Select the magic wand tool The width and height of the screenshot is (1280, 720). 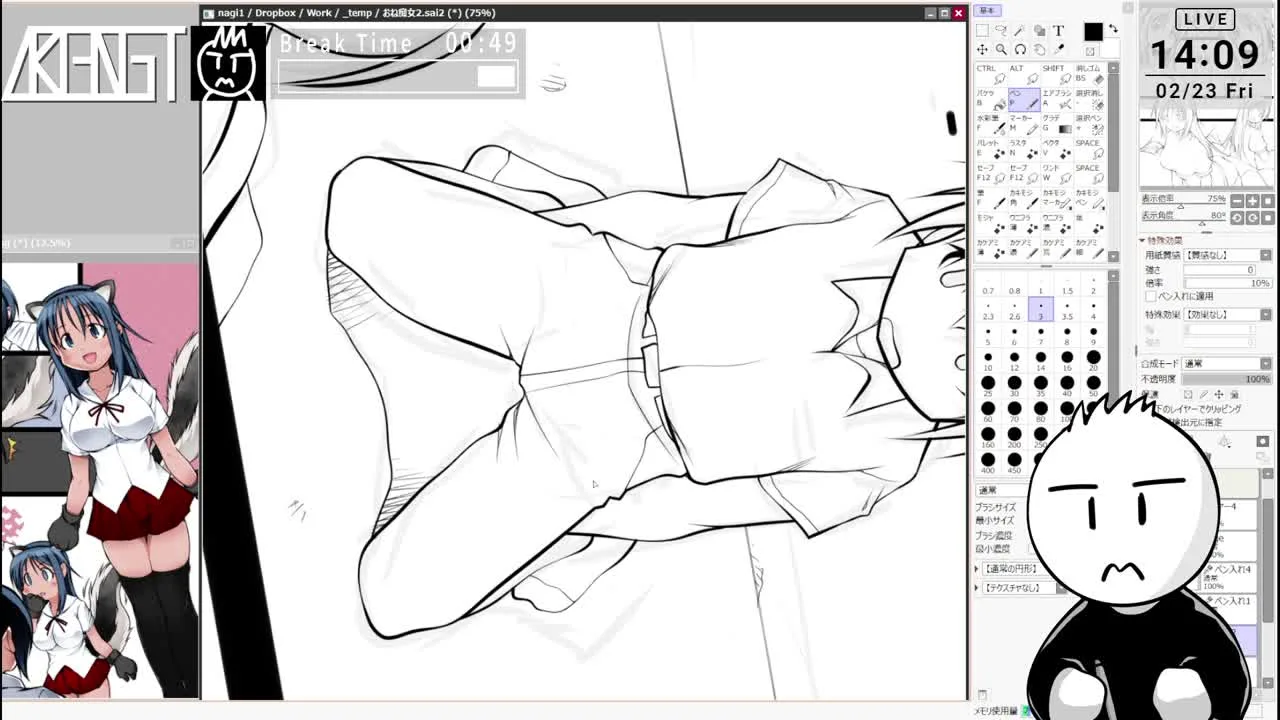pos(1020,31)
